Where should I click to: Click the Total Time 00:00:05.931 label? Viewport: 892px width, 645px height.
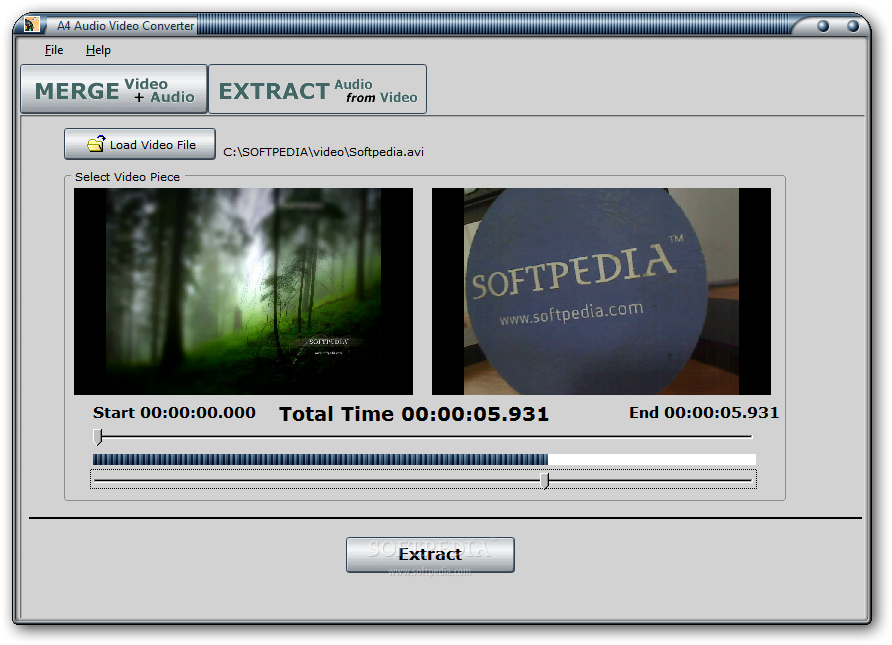click(414, 414)
